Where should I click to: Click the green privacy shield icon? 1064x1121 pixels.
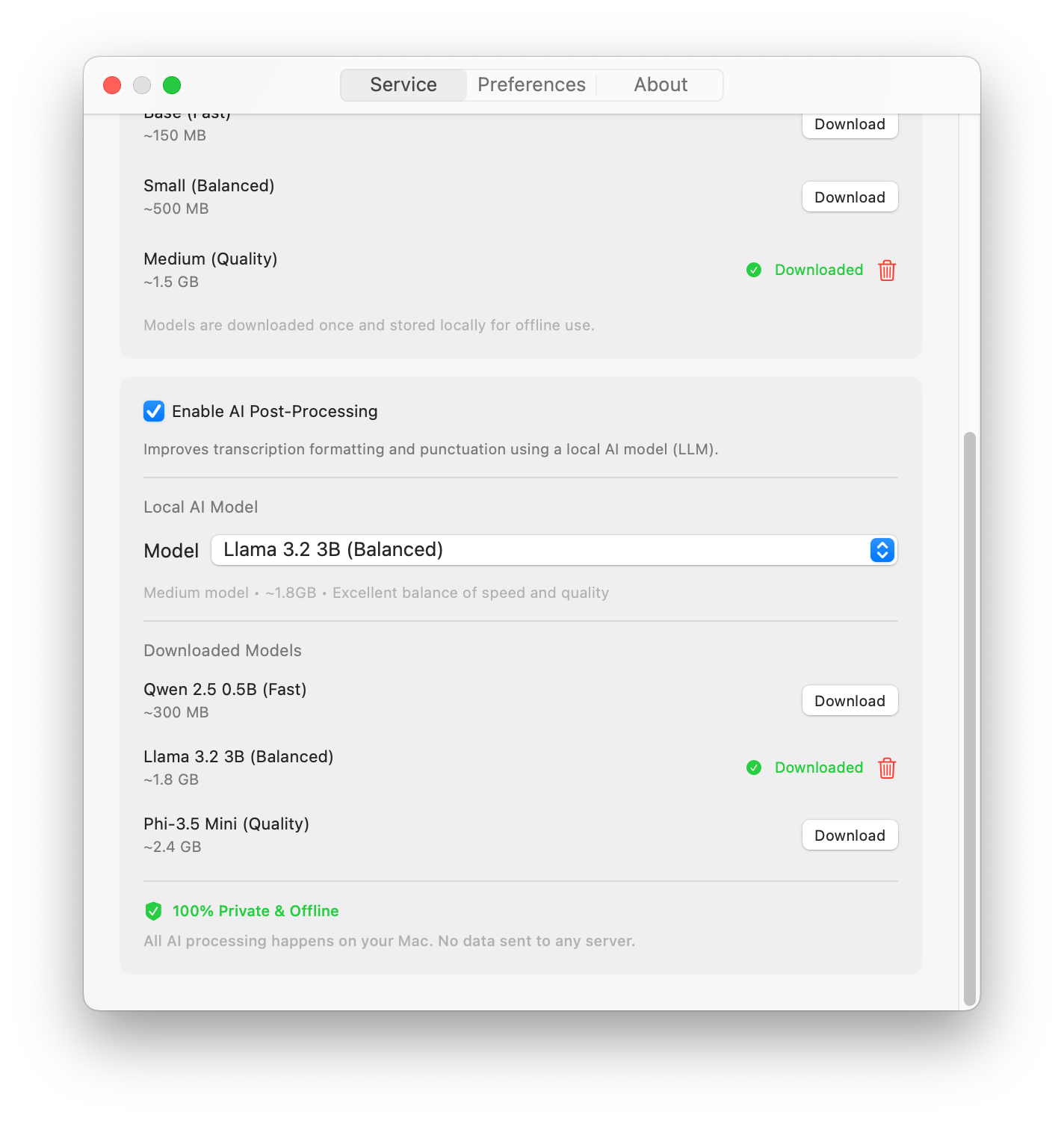click(x=153, y=911)
